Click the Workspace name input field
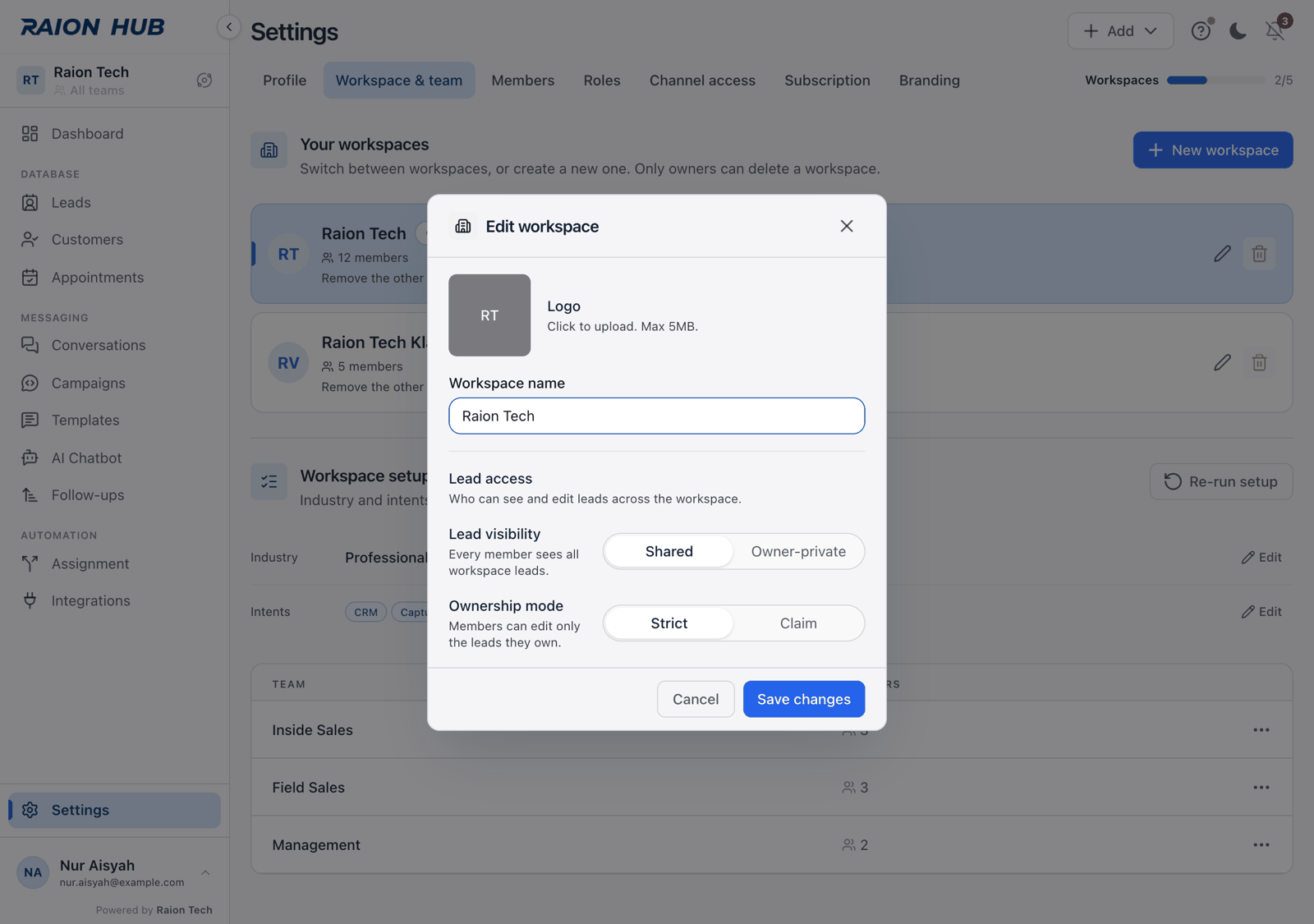Viewport: 1314px width, 924px height. point(657,416)
